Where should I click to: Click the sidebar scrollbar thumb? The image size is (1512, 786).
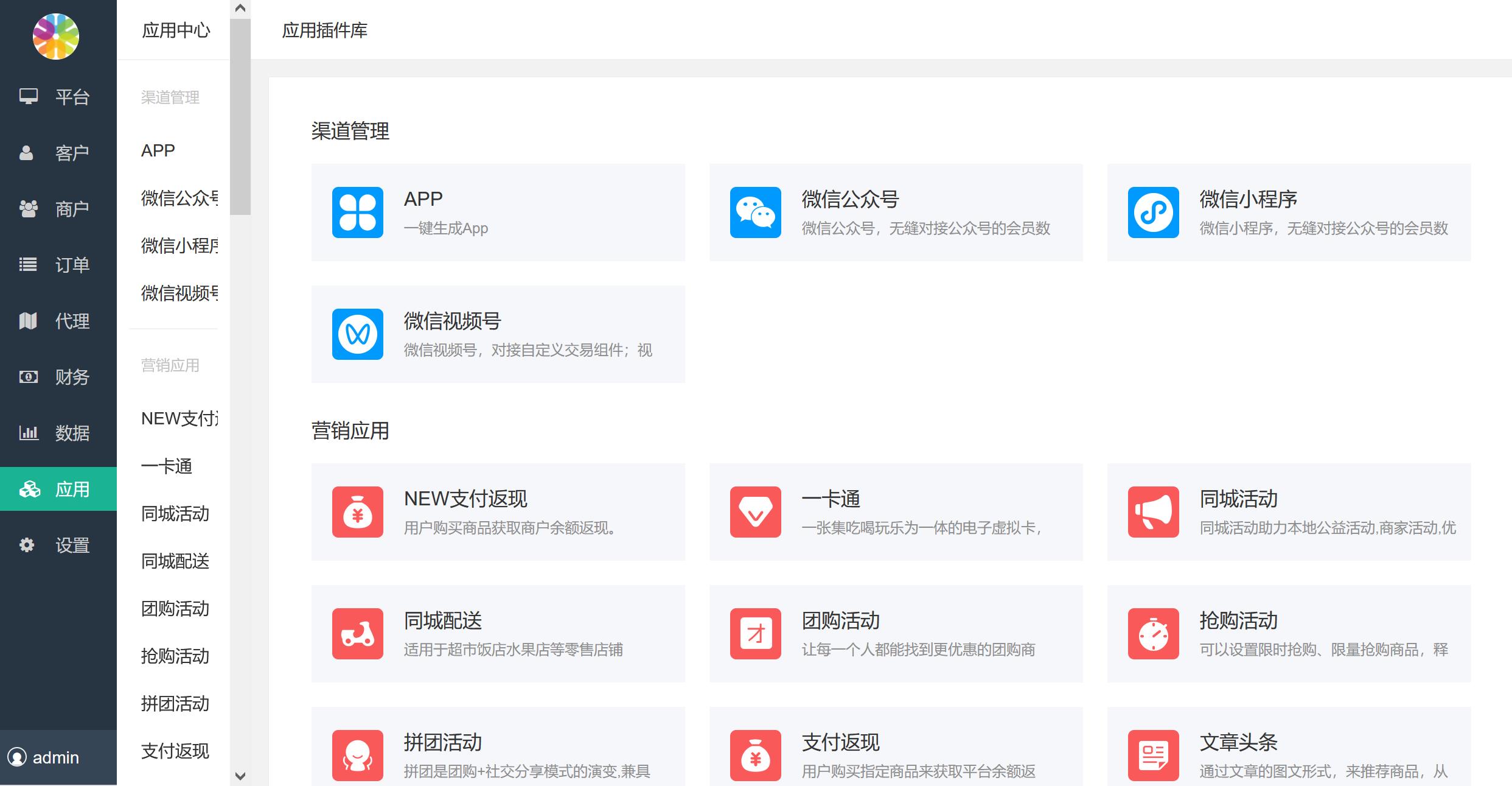pos(240,116)
